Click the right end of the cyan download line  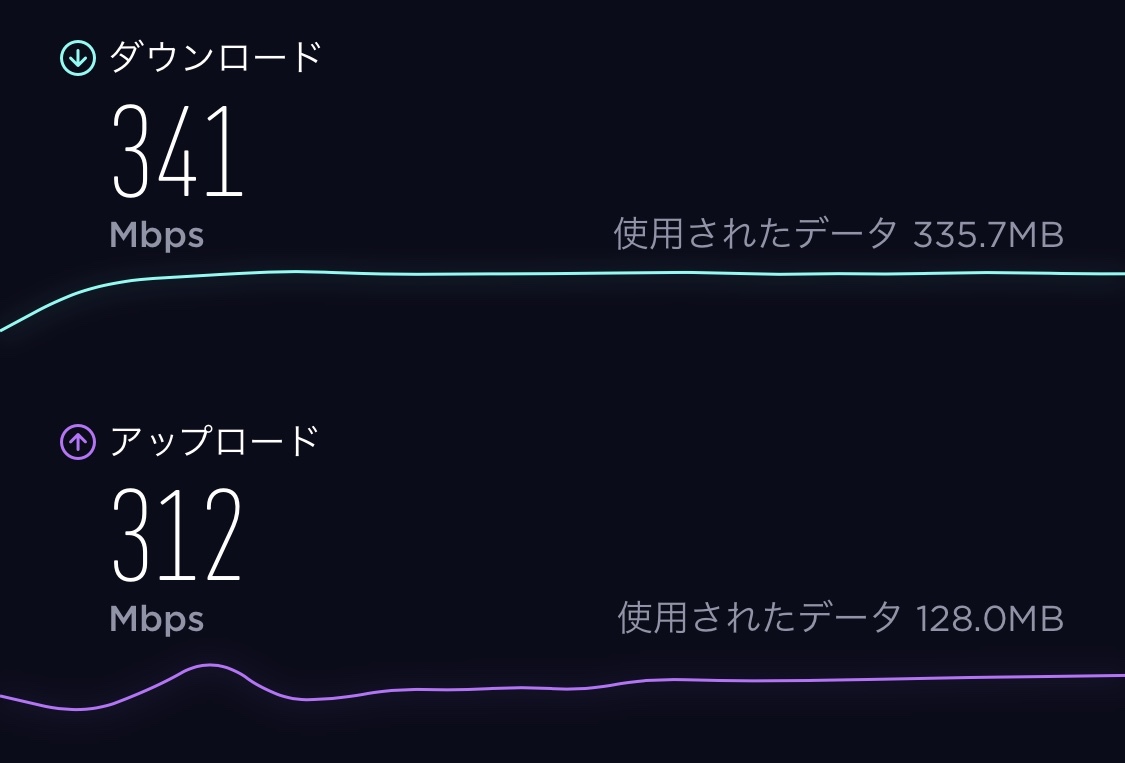point(1115,273)
